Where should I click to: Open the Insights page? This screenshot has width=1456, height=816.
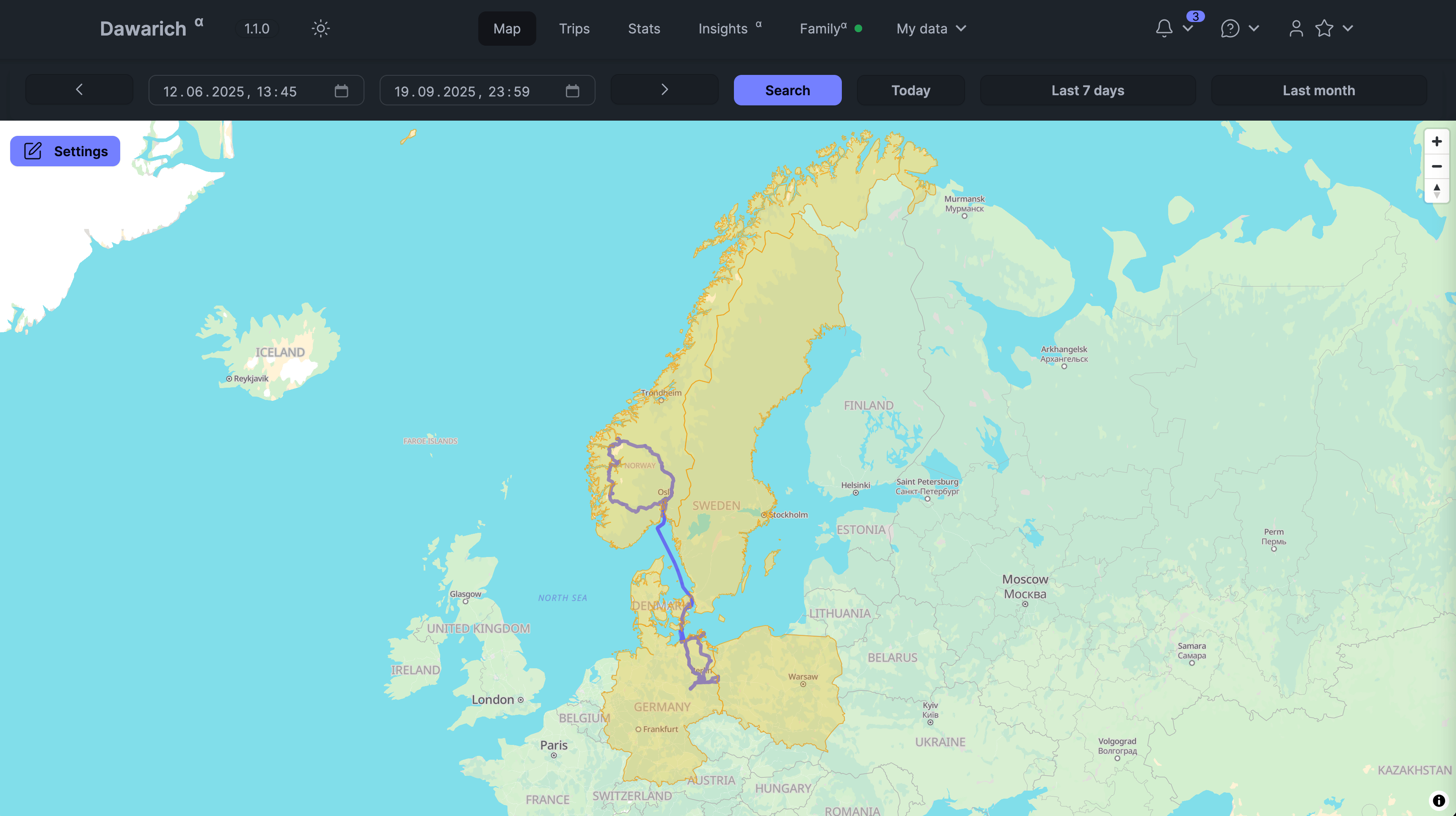[723, 28]
